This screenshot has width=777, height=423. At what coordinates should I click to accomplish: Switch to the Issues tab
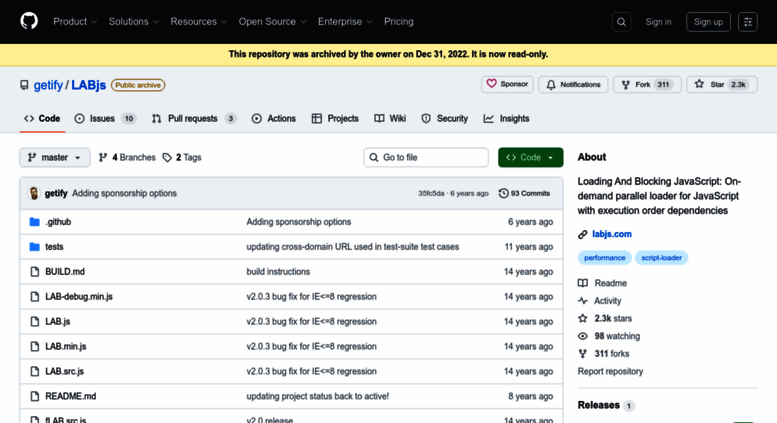(105, 118)
